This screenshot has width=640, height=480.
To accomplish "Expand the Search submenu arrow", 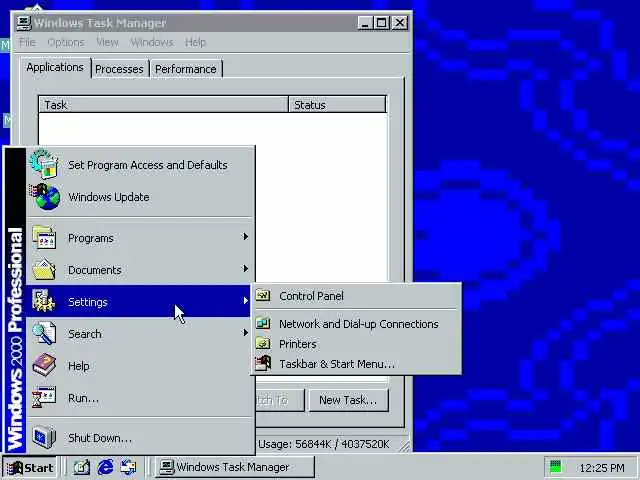I will [245, 333].
